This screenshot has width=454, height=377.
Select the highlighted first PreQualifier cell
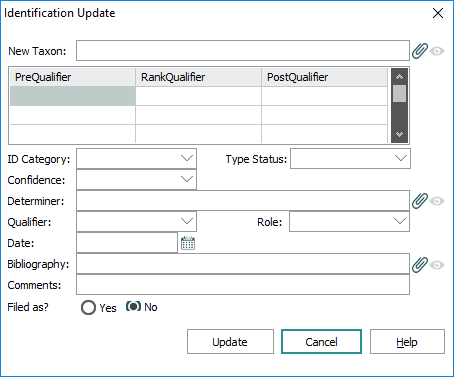[x=73, y=96]
